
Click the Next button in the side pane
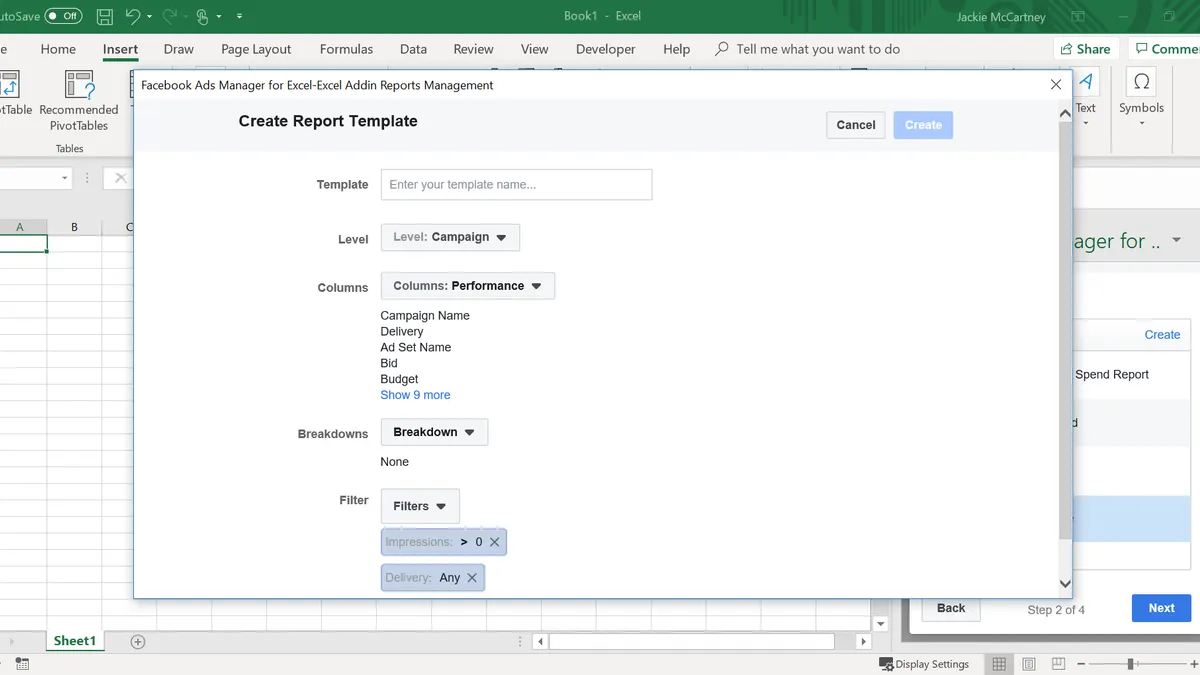pos(1161,608)
